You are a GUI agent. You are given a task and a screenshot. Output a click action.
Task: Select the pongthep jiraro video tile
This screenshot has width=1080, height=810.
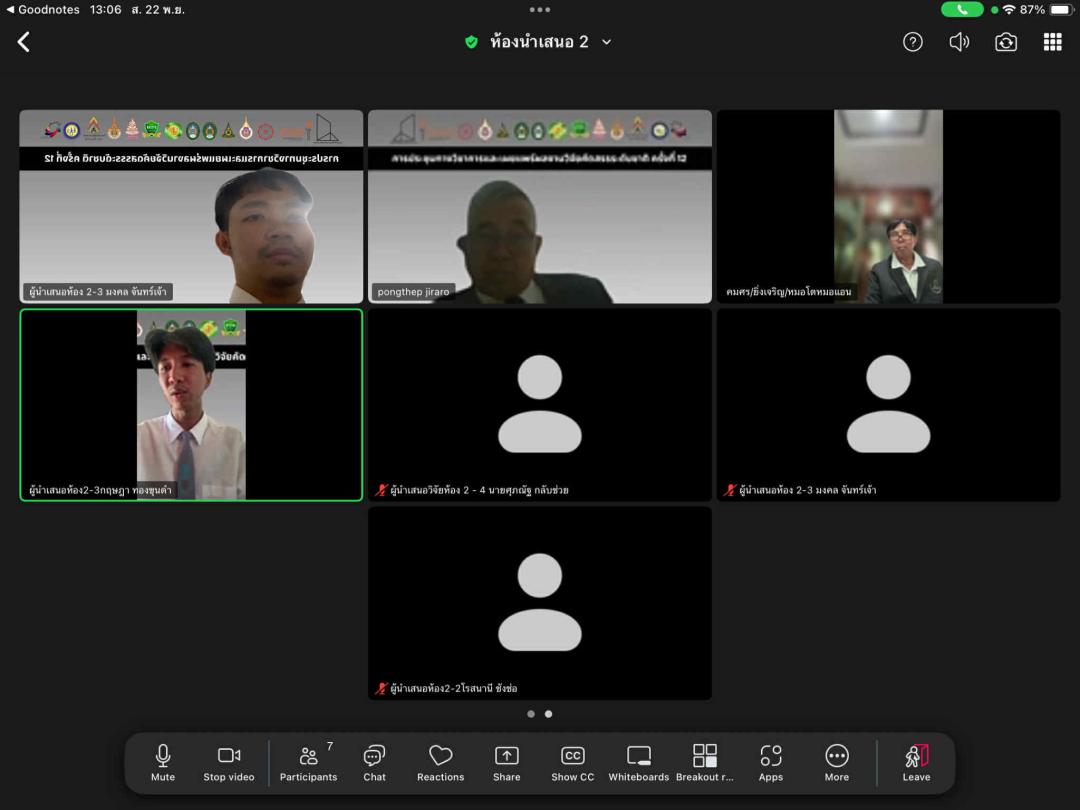tap(540, 207)
